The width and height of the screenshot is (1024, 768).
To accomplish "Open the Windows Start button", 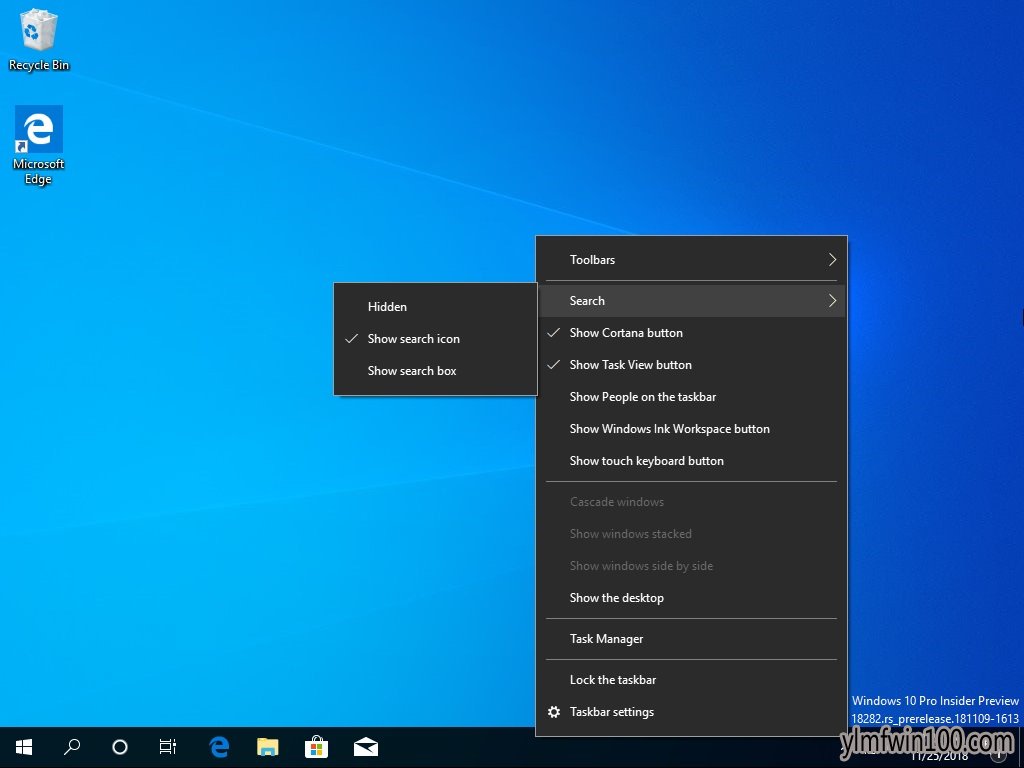I will point(24,746).
